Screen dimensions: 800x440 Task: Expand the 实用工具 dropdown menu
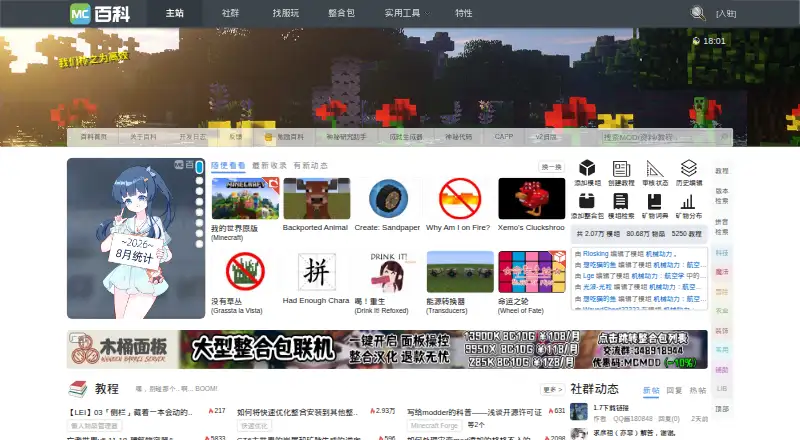[x=407, y=13]
